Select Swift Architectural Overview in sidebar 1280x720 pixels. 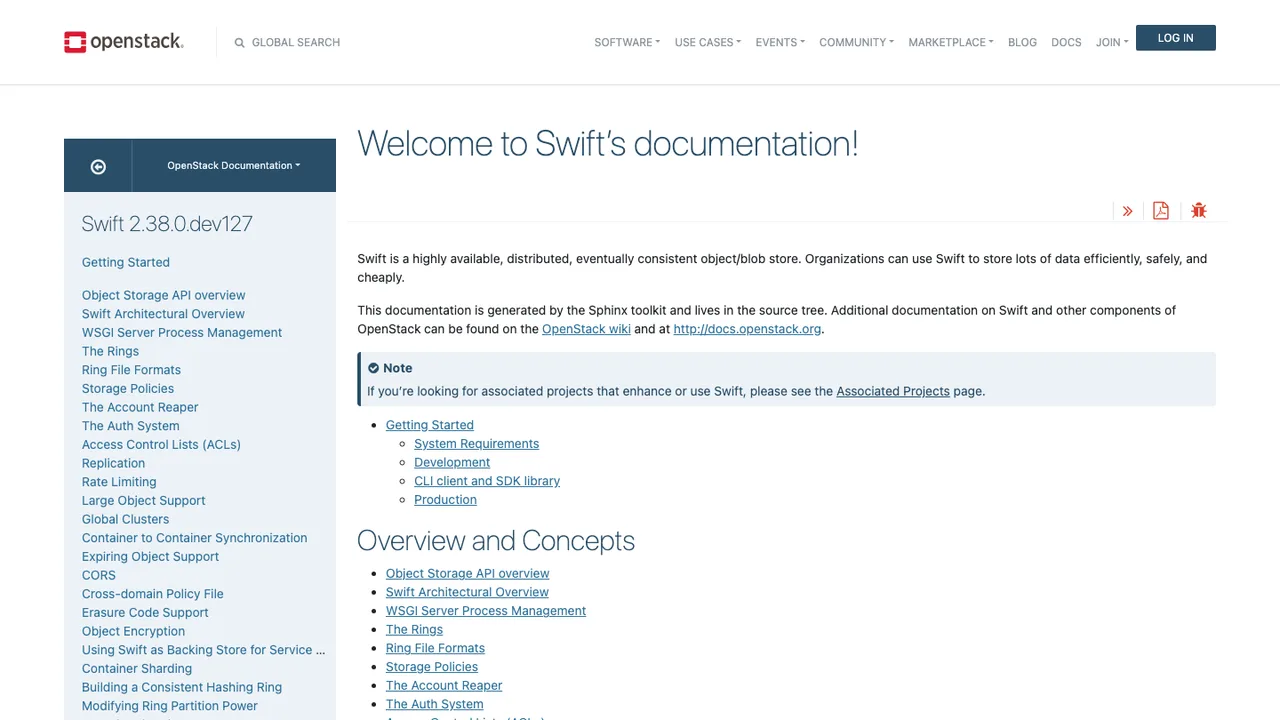point(163,314)
